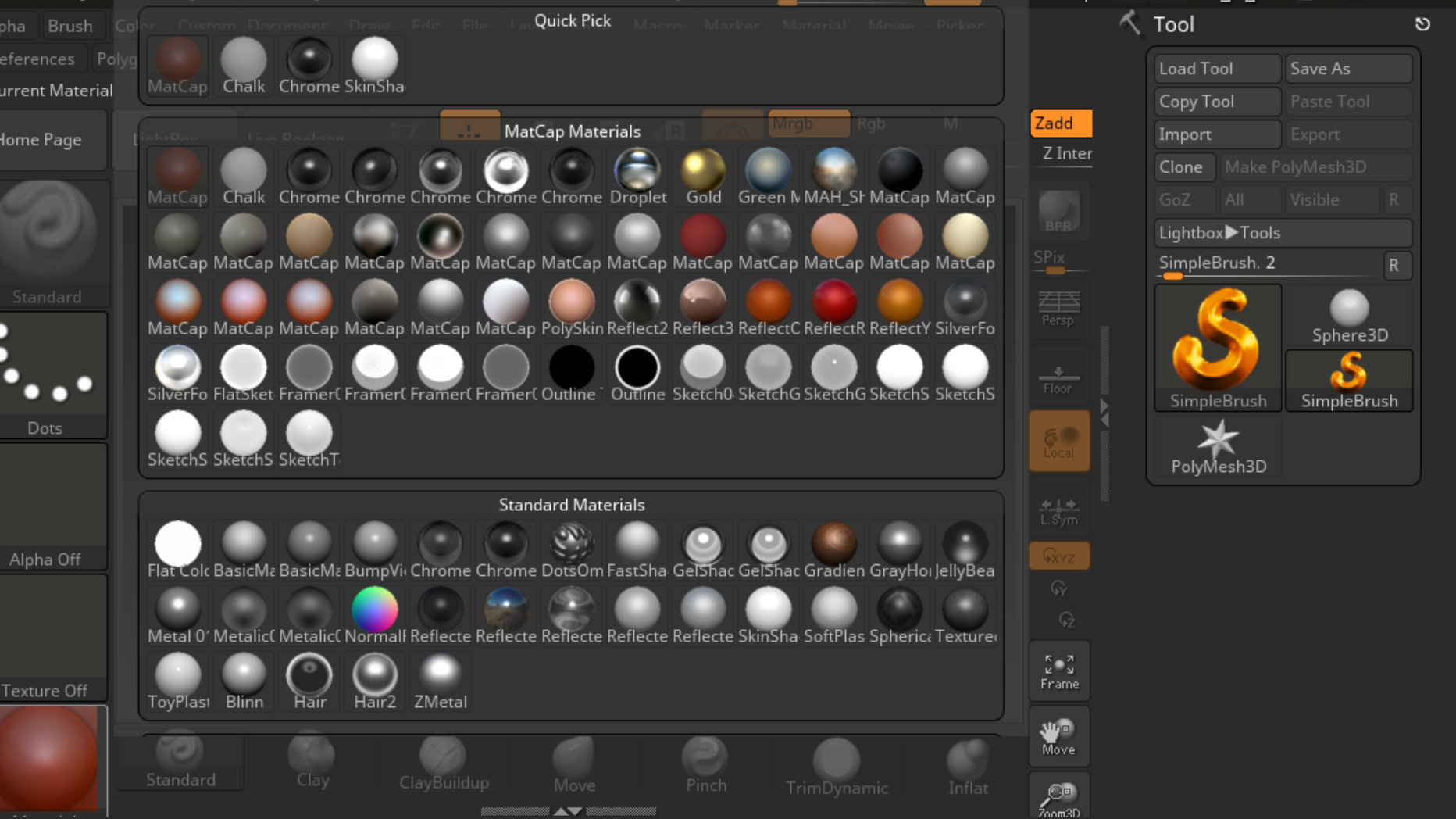Screen dimensions: 1456x819
Task: Click the Move view icon
Action: [x=1059, y=737]
